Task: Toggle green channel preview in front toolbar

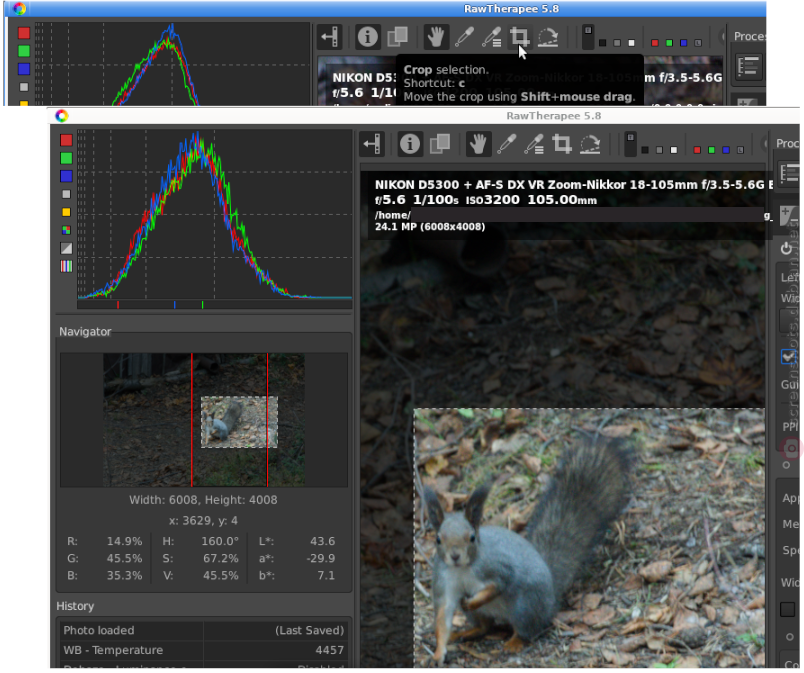Action: coord(711,150)
